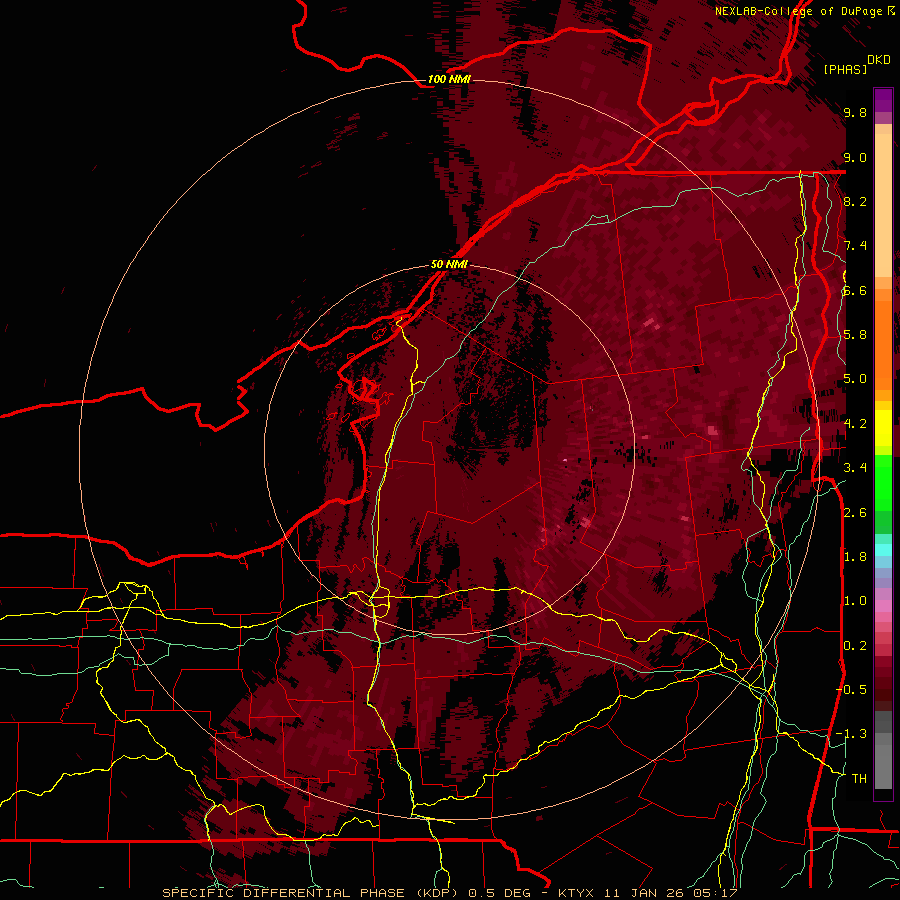Pick the gray swatch at the scale bottom
The height and width of the screenshot is (900, 900).
[883, 769]
